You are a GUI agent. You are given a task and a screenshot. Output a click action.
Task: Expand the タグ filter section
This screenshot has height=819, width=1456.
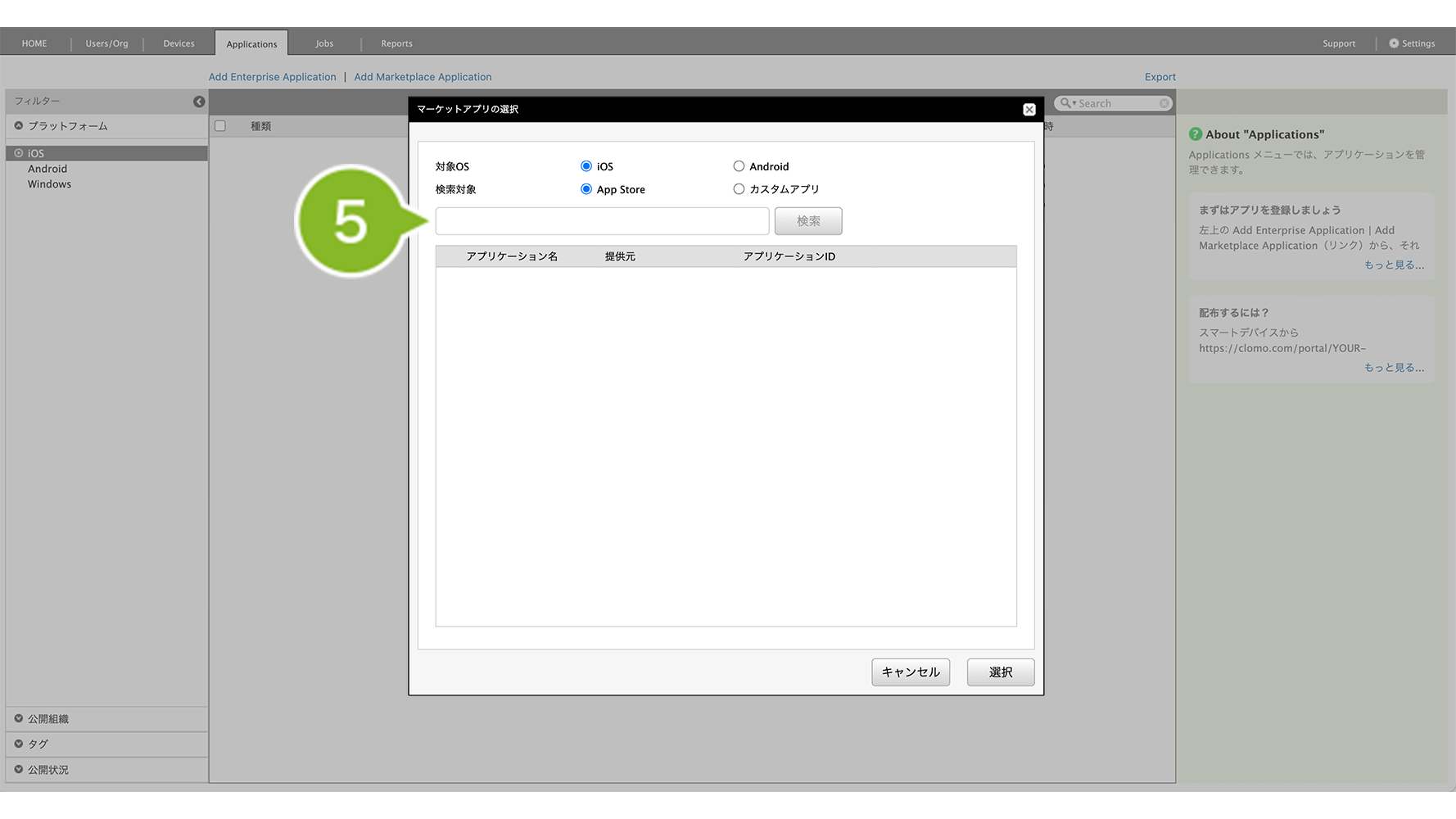[x=19, y=744]
